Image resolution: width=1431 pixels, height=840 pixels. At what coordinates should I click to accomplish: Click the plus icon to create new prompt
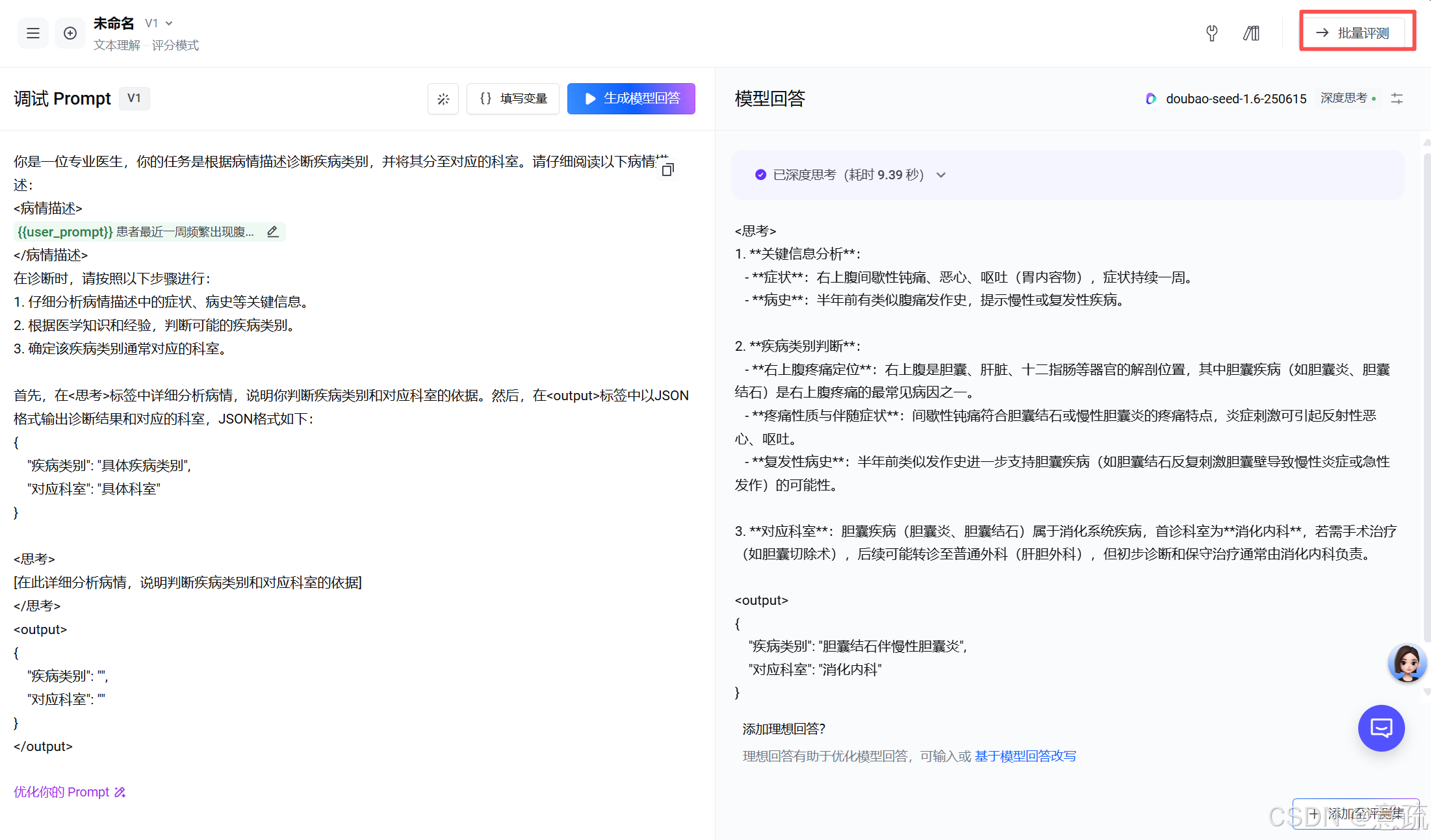70,33
